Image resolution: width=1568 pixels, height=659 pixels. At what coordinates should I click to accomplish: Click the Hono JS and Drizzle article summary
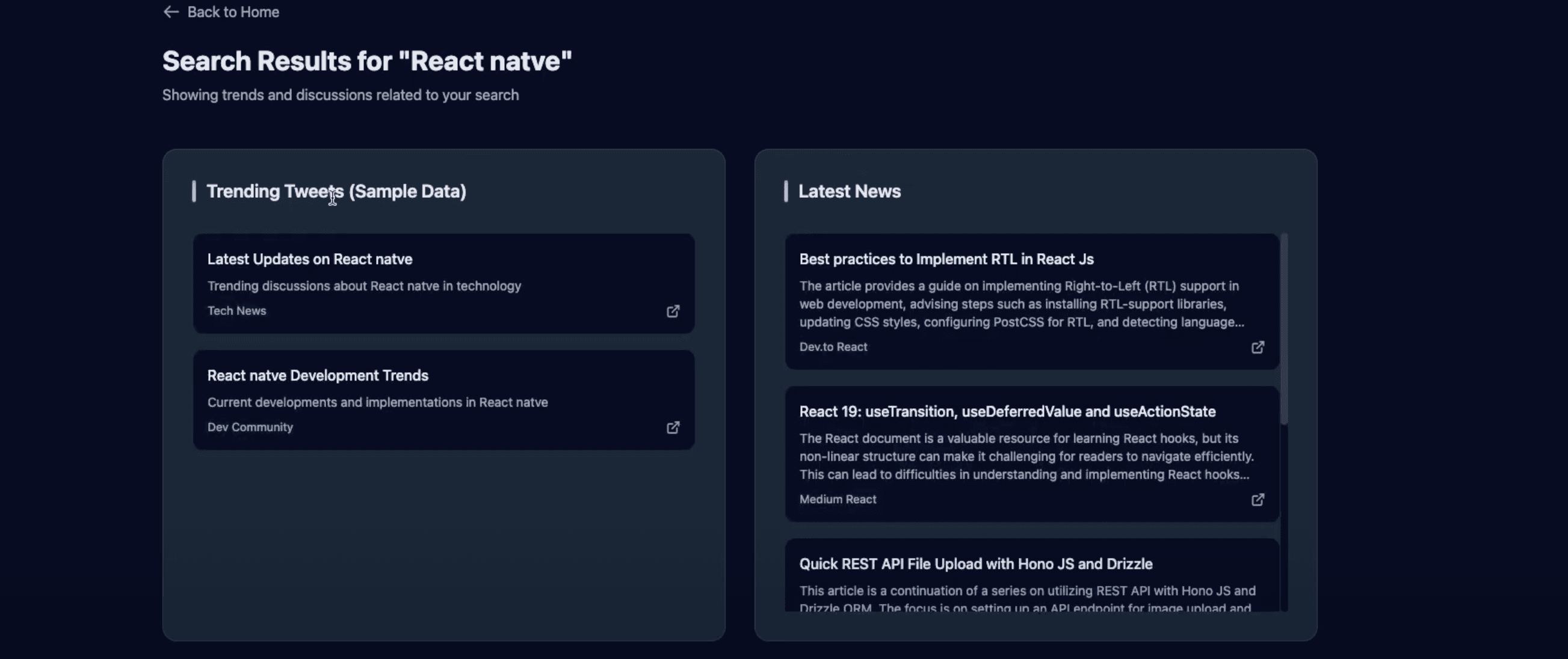(x=1028, y=599)
